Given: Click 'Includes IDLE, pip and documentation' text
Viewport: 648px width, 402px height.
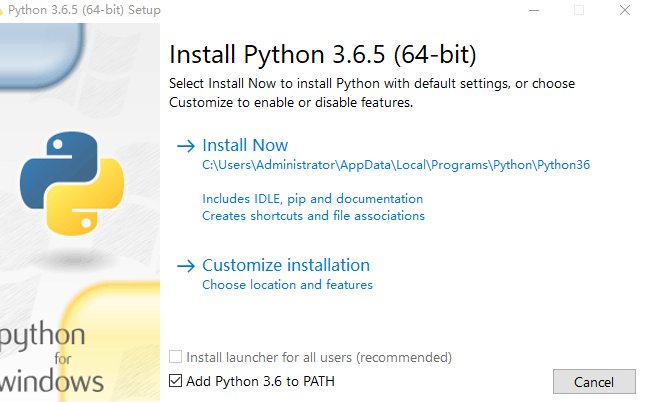Looking at the screenshot, I should [x=312, y=199].
